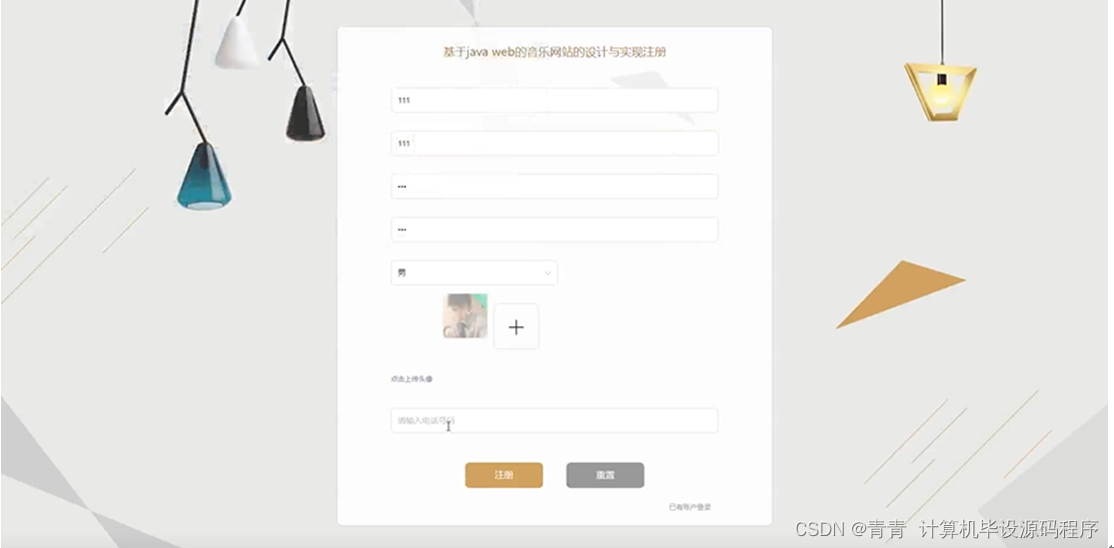Click the gray 重置 reset button

tap(605, 476)
